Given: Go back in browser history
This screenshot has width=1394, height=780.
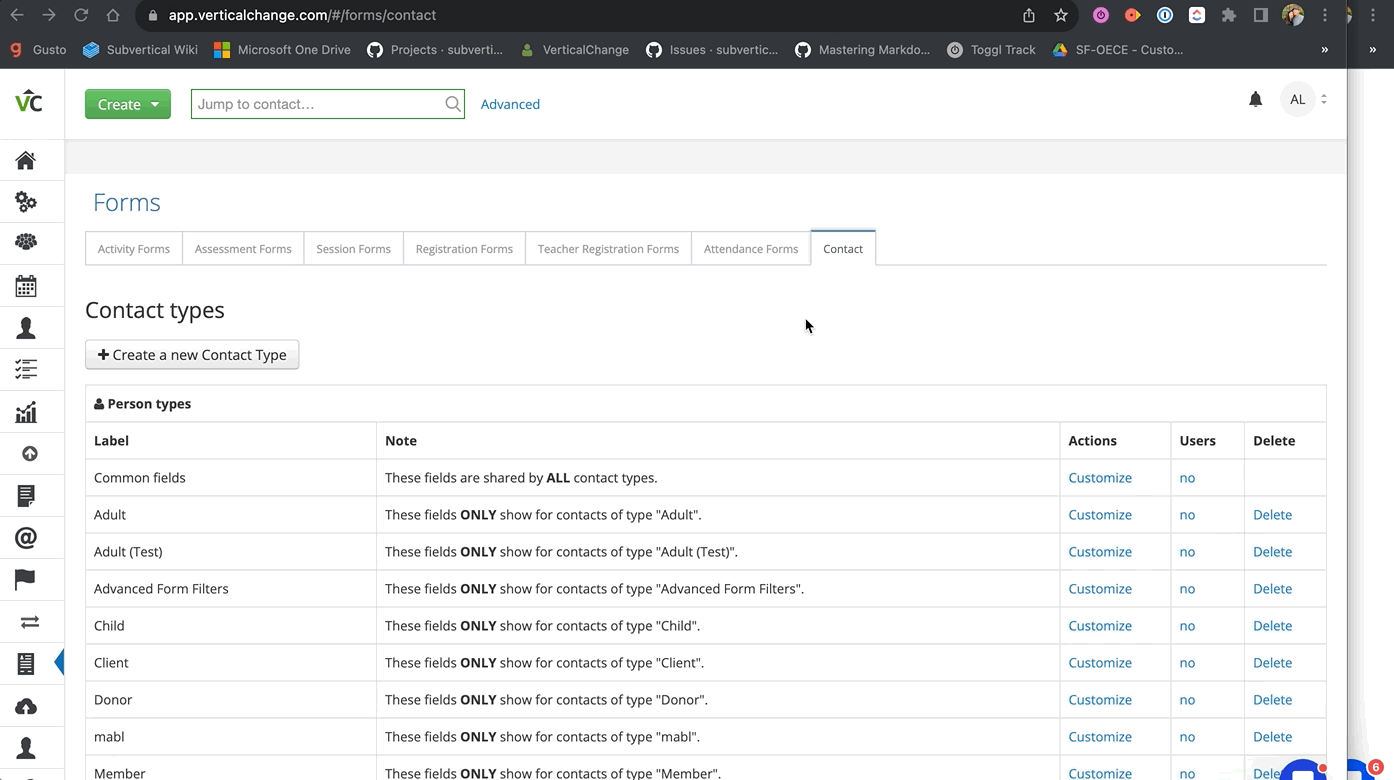Looking at the screenshot, I should 17,15.
